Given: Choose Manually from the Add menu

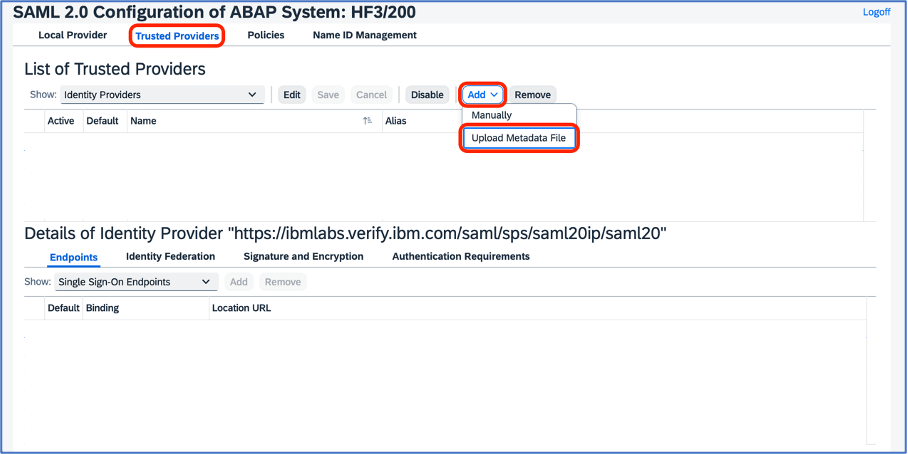Looking at the screenshot, I should (492, 115).
